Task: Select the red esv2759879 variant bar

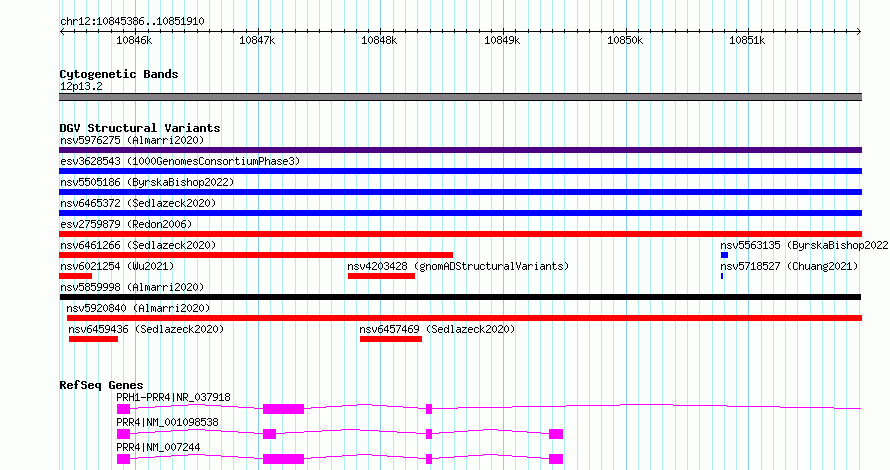Action: tap(460, 234)
